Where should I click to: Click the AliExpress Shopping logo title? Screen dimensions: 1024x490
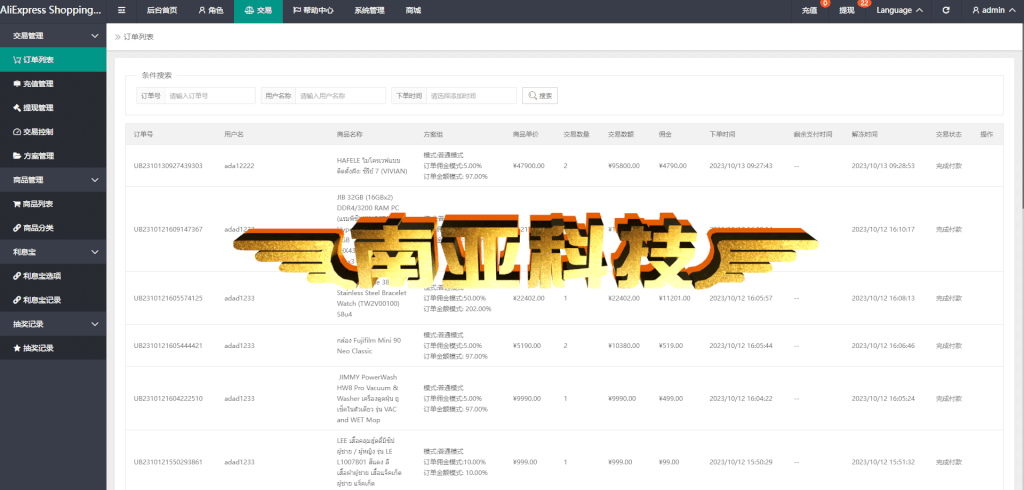[51, 10]
